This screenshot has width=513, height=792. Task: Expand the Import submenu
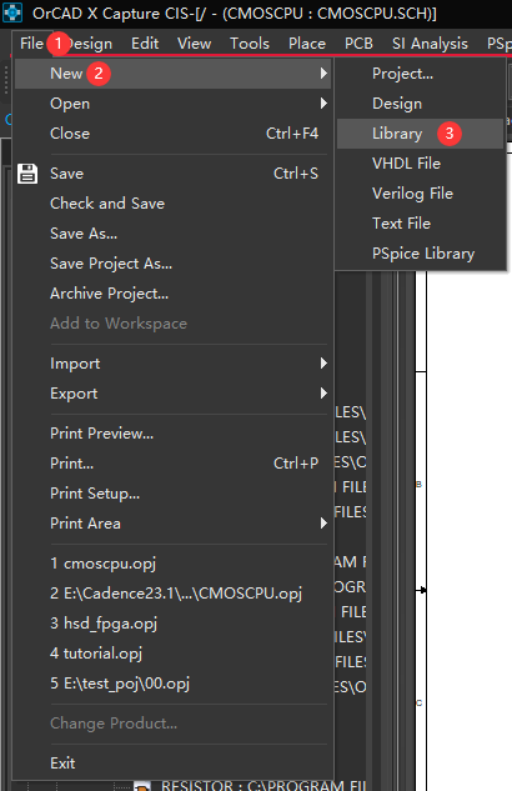[189, 364]
